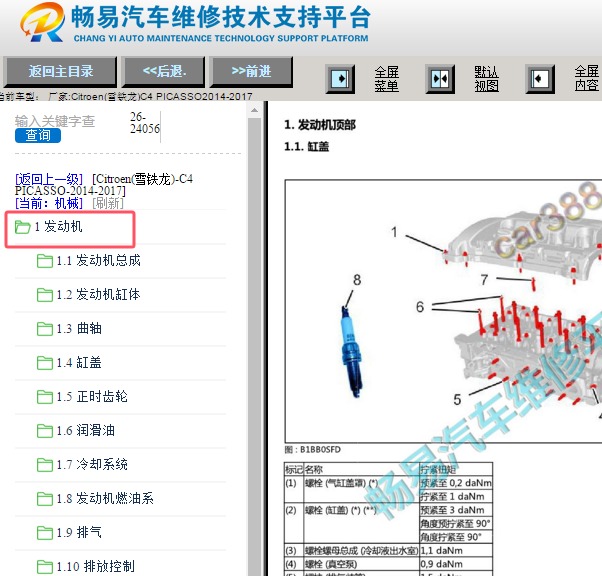Go forward using >>前进 button
602x576 pixels.
pos(251,72)
